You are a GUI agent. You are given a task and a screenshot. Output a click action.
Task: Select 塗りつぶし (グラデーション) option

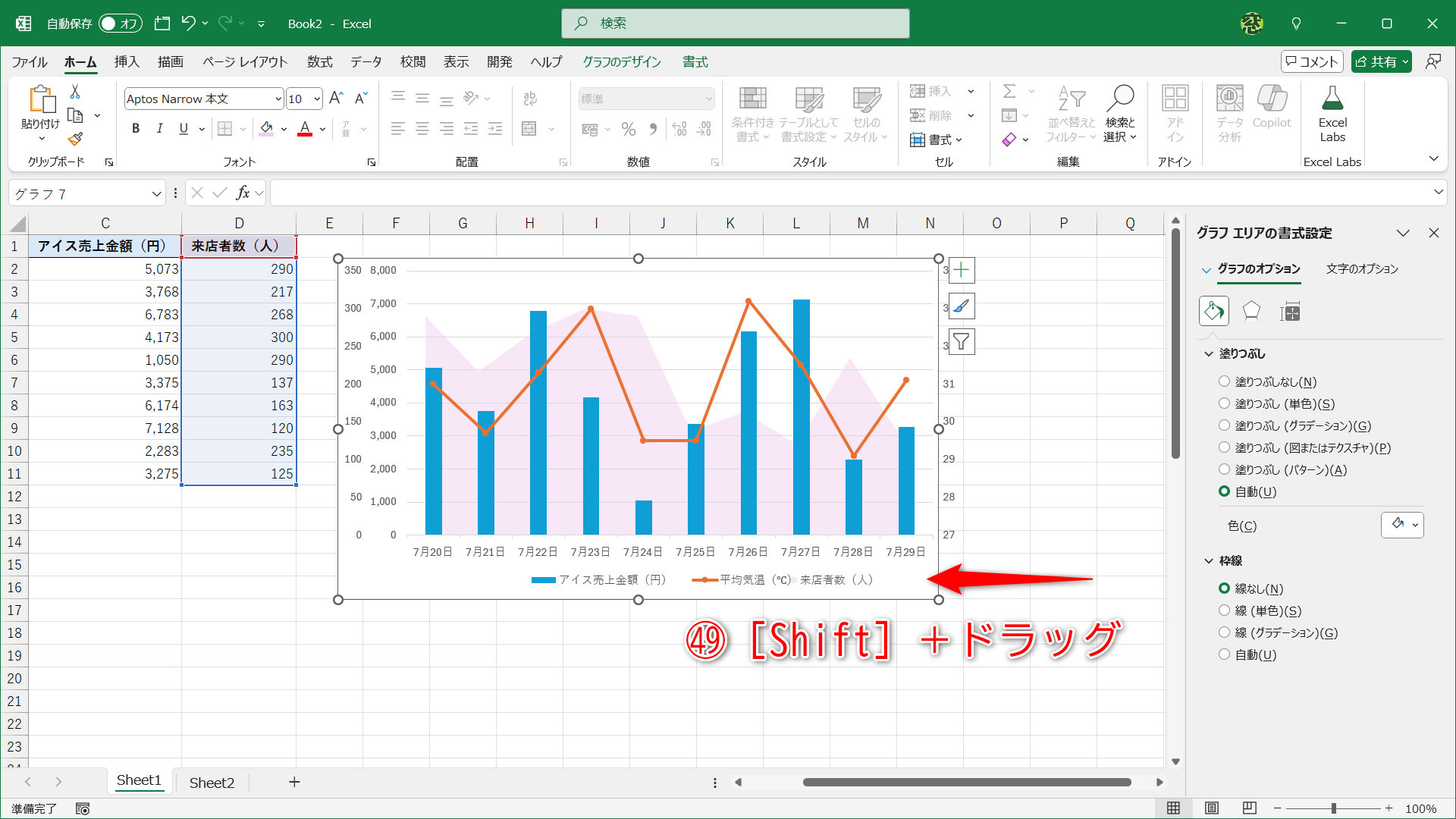[1224, 425]
